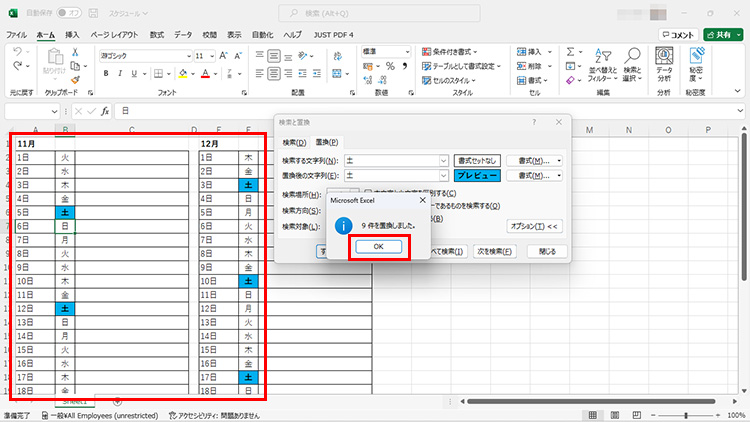Expand the 検索する文字列 combo box arrow

pyautogui.click(x=443, y=160)
